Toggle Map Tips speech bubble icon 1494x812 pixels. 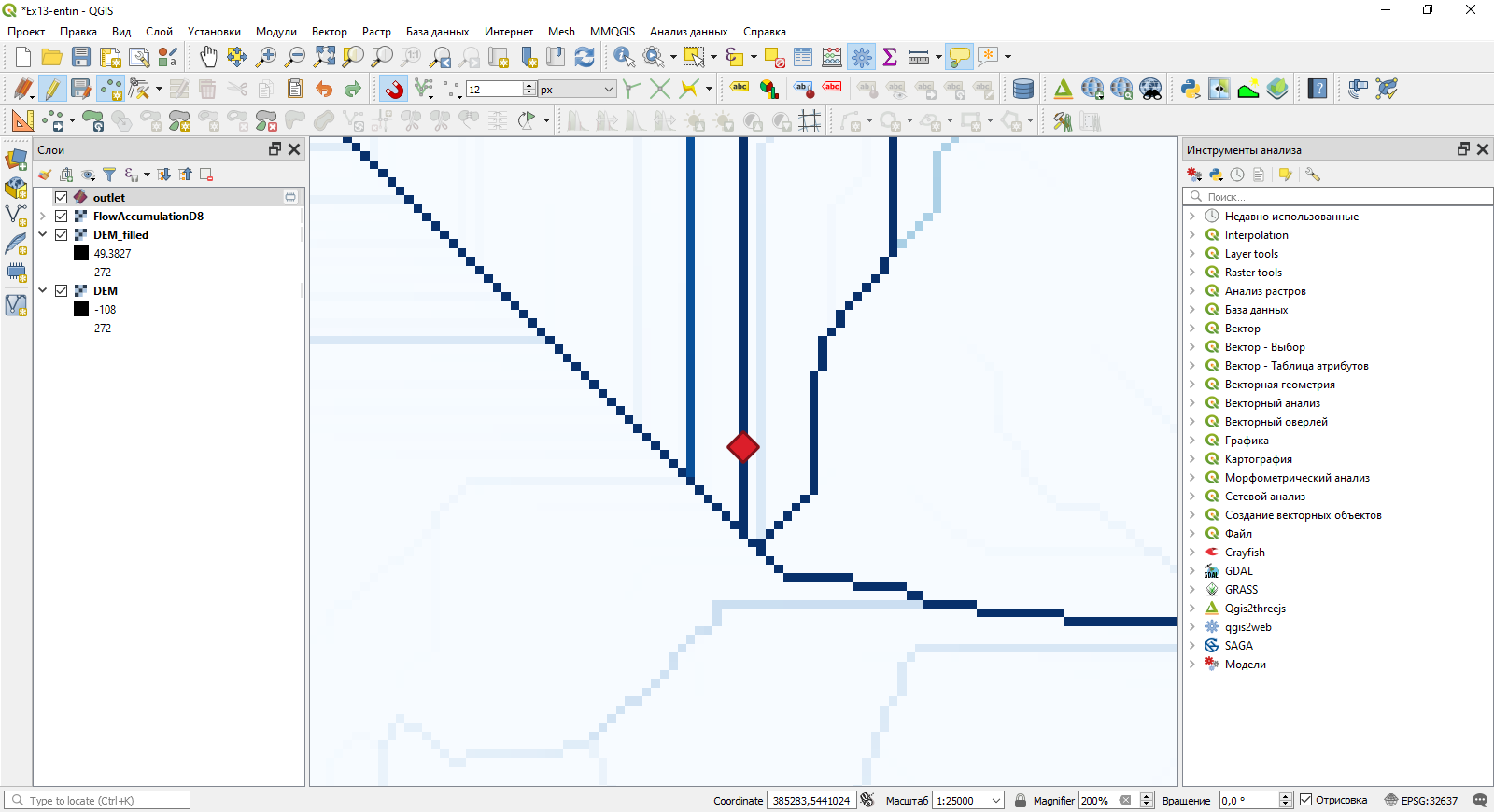tap(959, 57)
